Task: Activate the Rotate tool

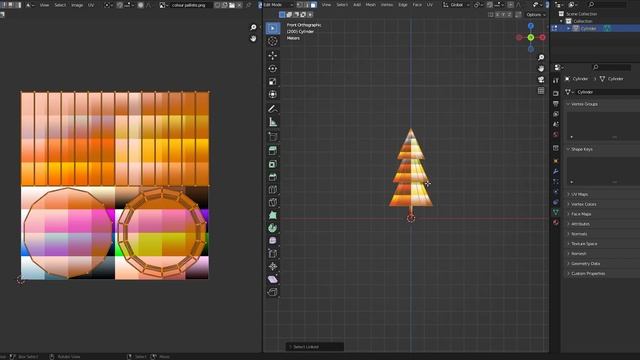Action: (x=273, y=69)
